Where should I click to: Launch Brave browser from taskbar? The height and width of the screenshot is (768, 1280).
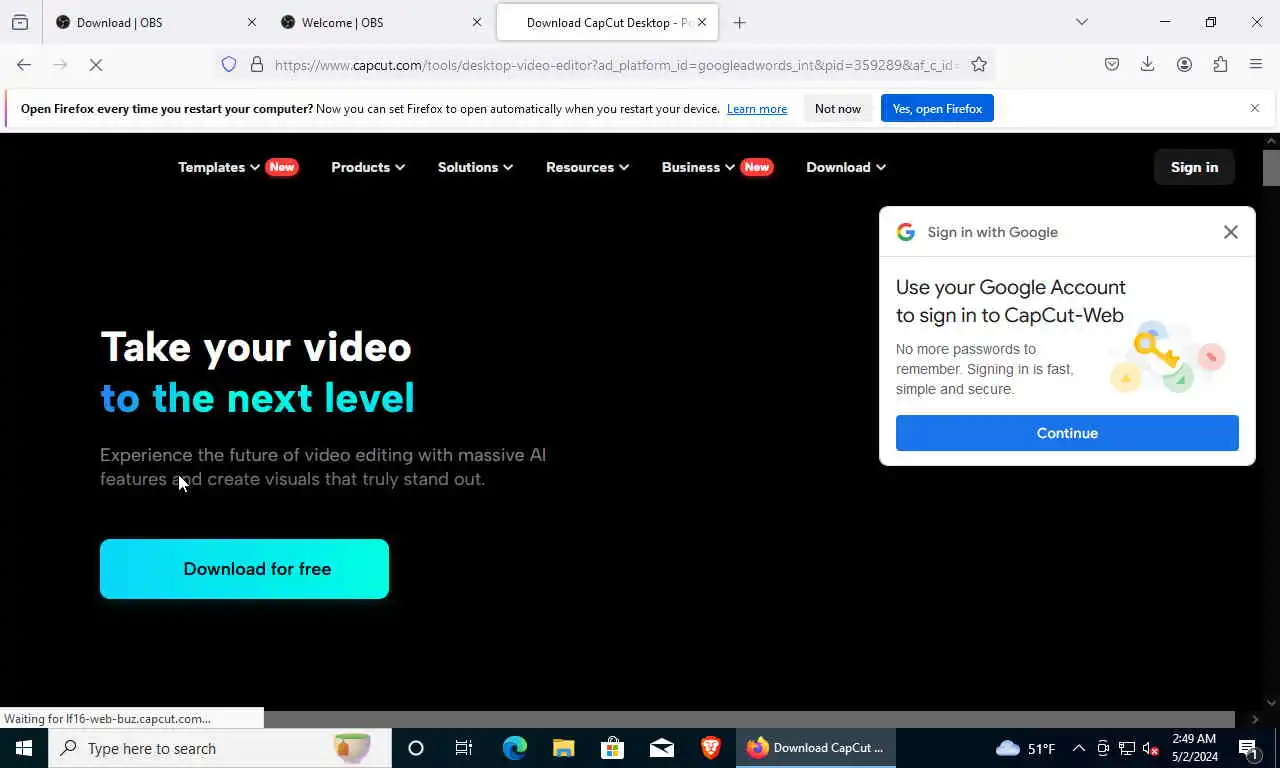click(710, 748)
